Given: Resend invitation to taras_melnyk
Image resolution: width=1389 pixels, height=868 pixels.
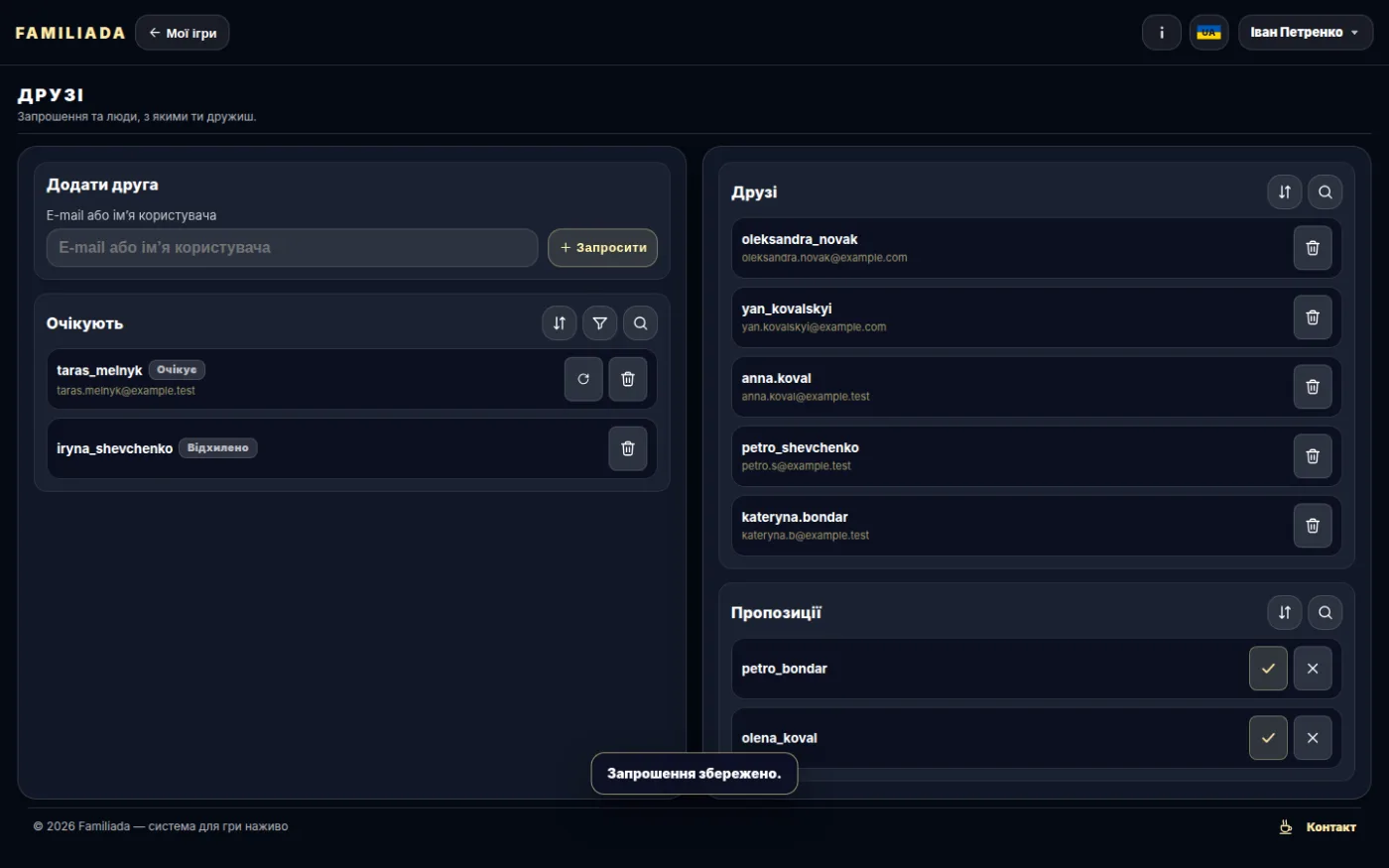Looking at the screenshot, I should click(x=583, y=379).
